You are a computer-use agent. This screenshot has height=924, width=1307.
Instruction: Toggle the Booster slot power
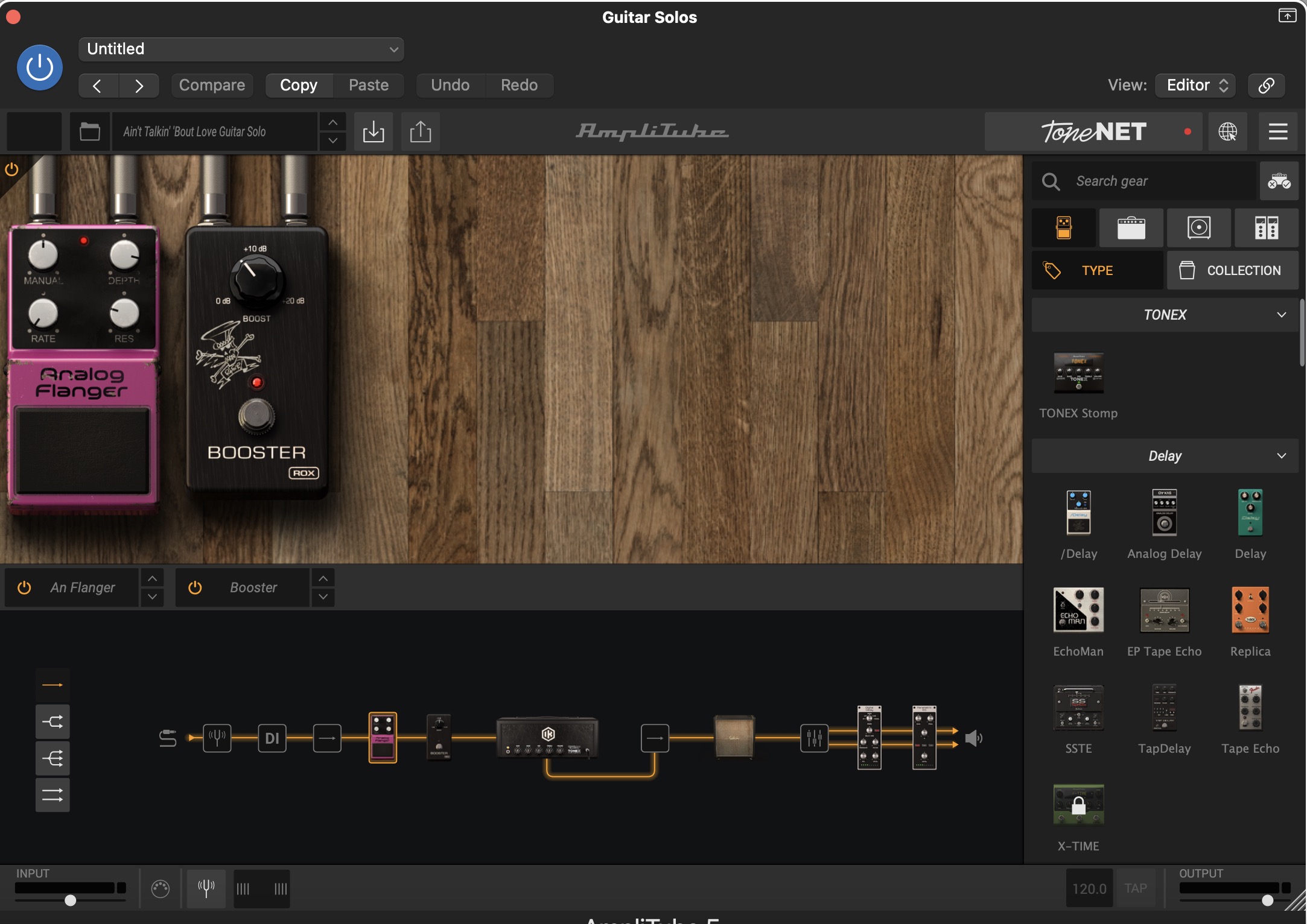pyautogui.click(x=195, y=587)
